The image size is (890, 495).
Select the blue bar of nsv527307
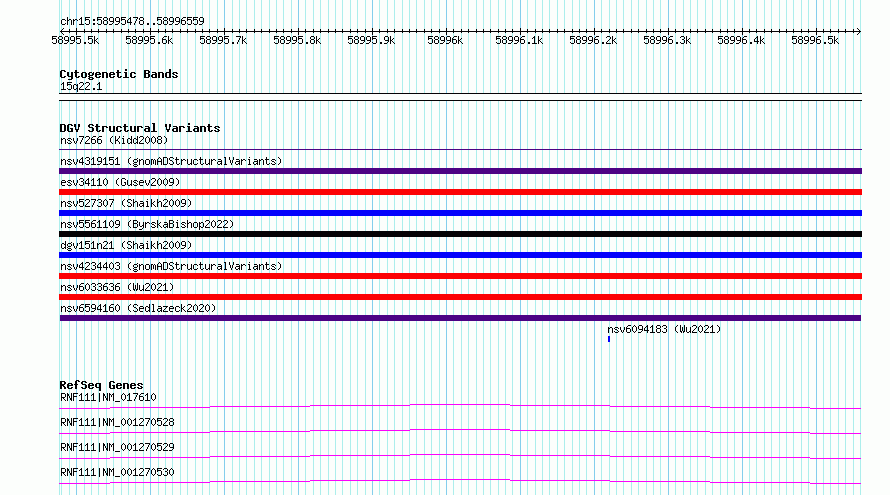coord(460,213)
